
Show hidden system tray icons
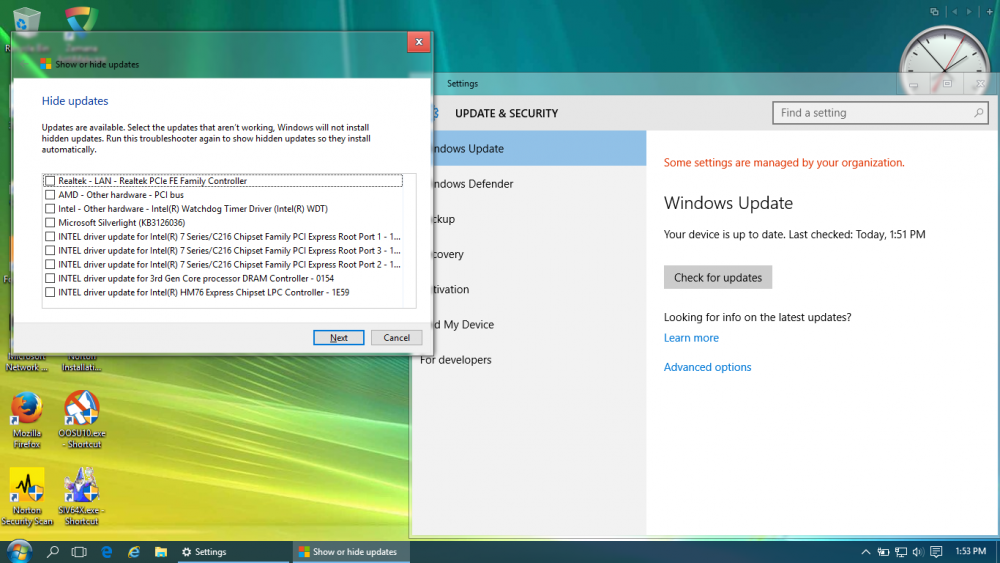(865, 552)
